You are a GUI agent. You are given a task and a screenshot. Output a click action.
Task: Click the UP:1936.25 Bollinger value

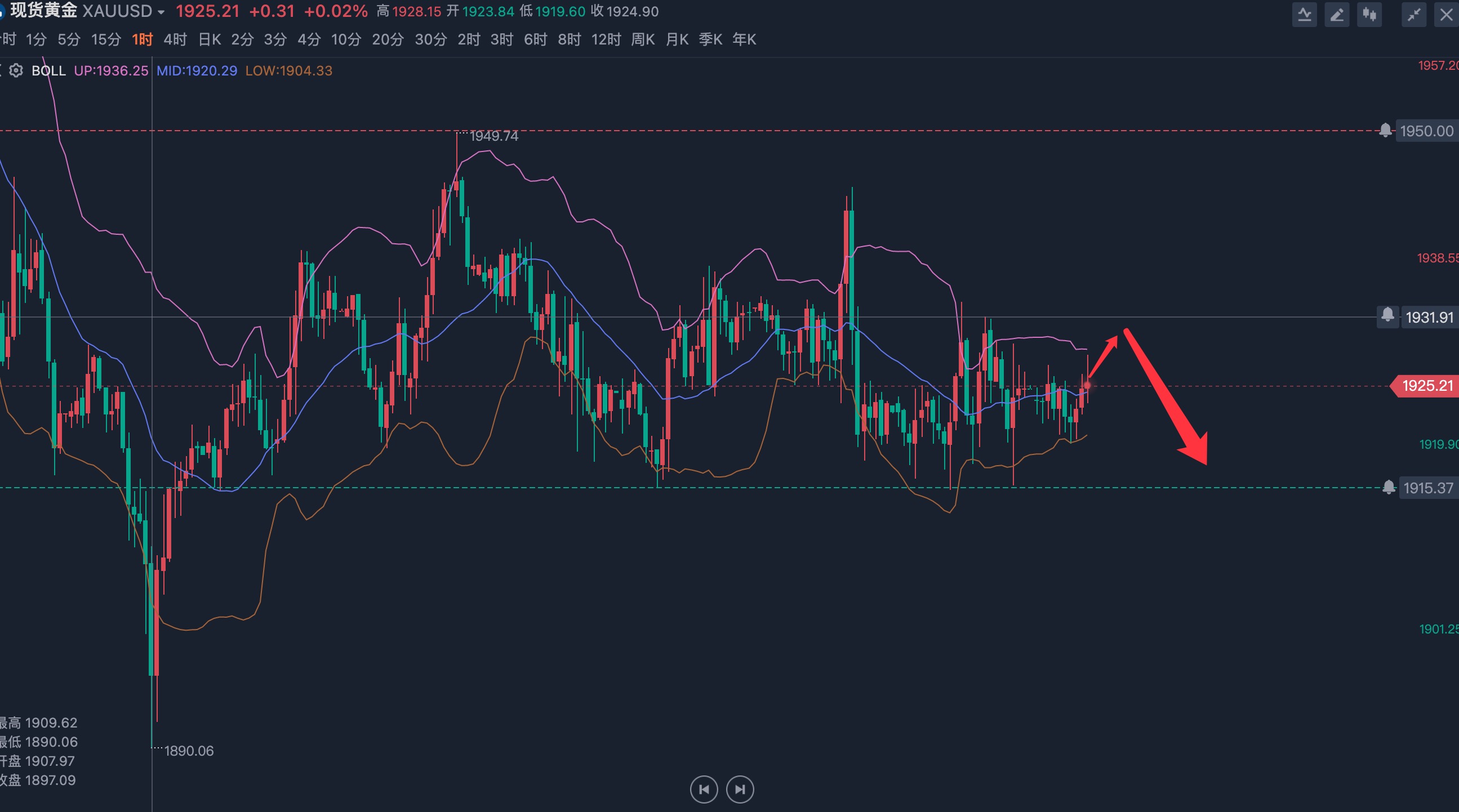tap(111, 71)
